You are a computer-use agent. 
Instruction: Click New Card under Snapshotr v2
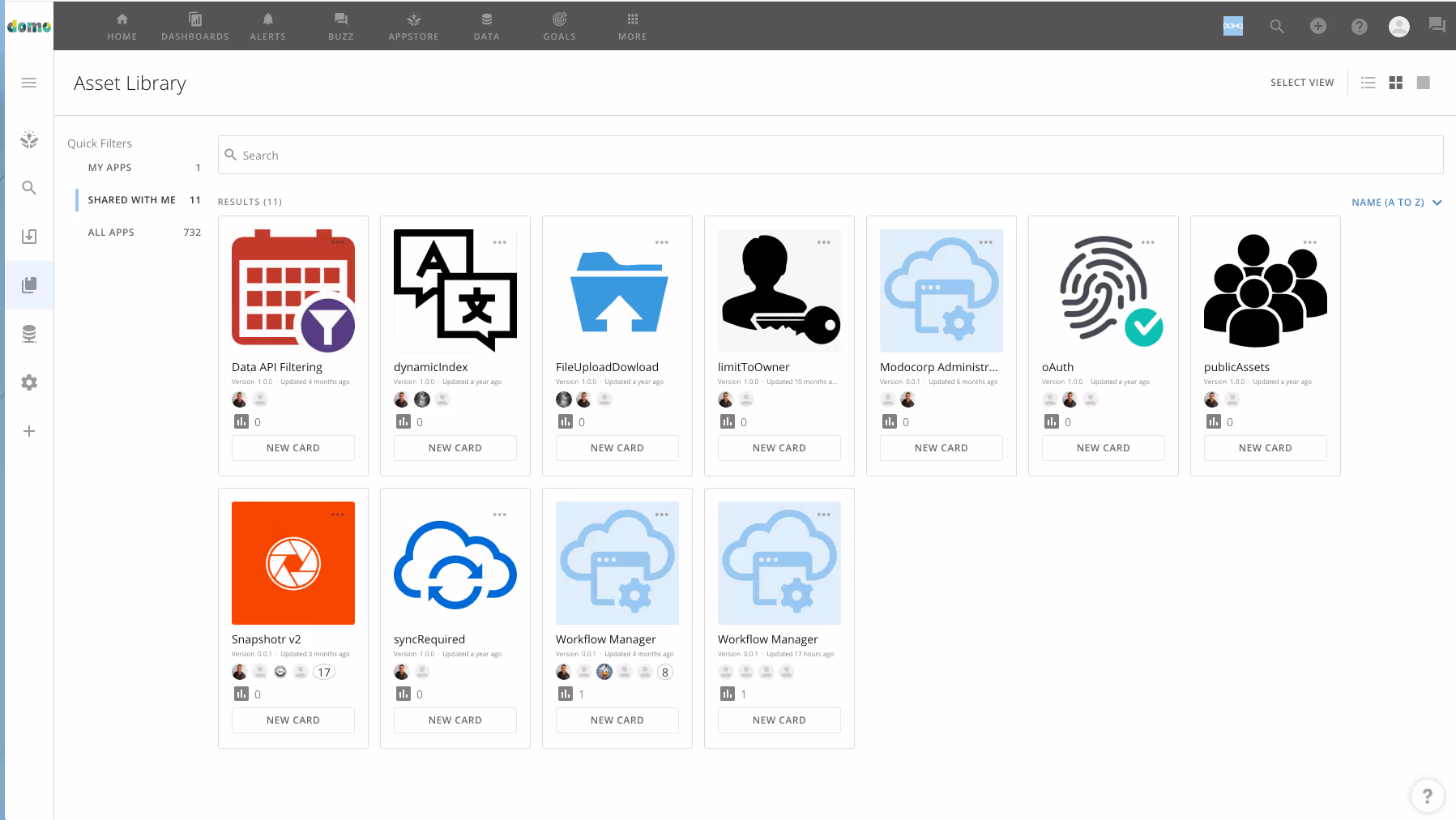[x=293, y=720]
